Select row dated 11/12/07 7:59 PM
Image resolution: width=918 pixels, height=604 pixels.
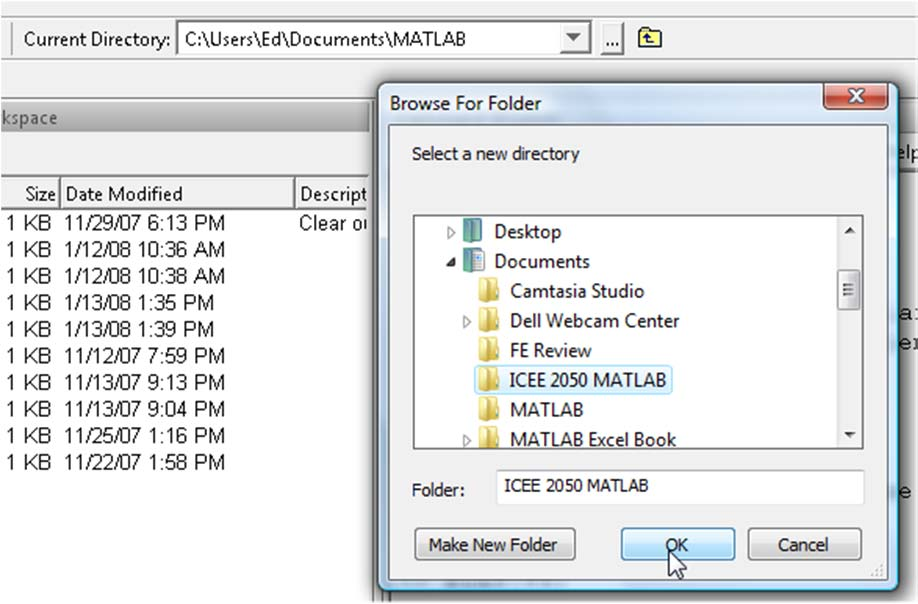184,356
